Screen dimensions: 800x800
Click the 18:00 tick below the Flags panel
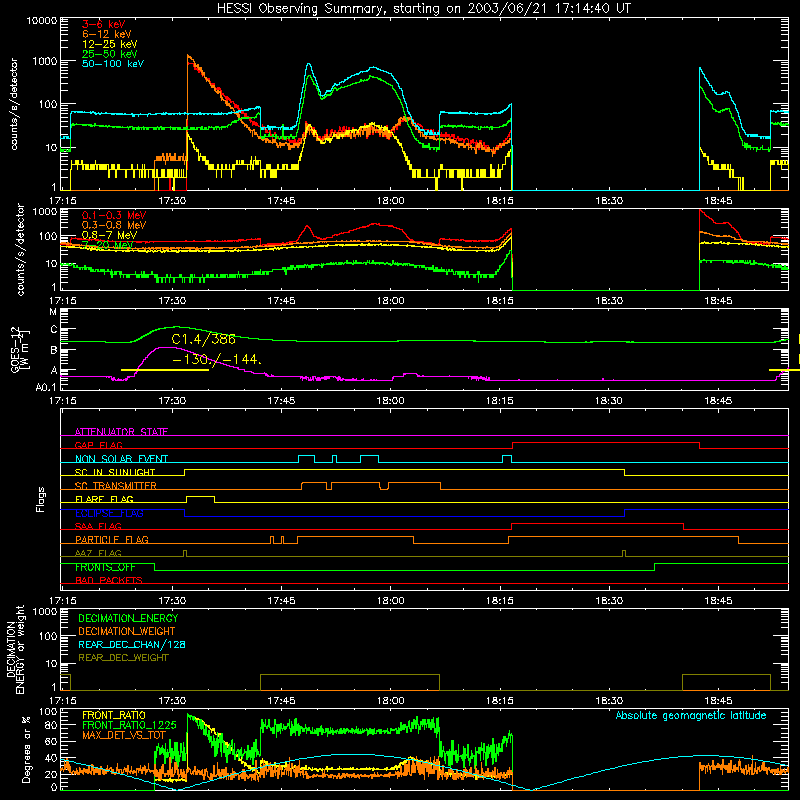[x=391, y=601]
